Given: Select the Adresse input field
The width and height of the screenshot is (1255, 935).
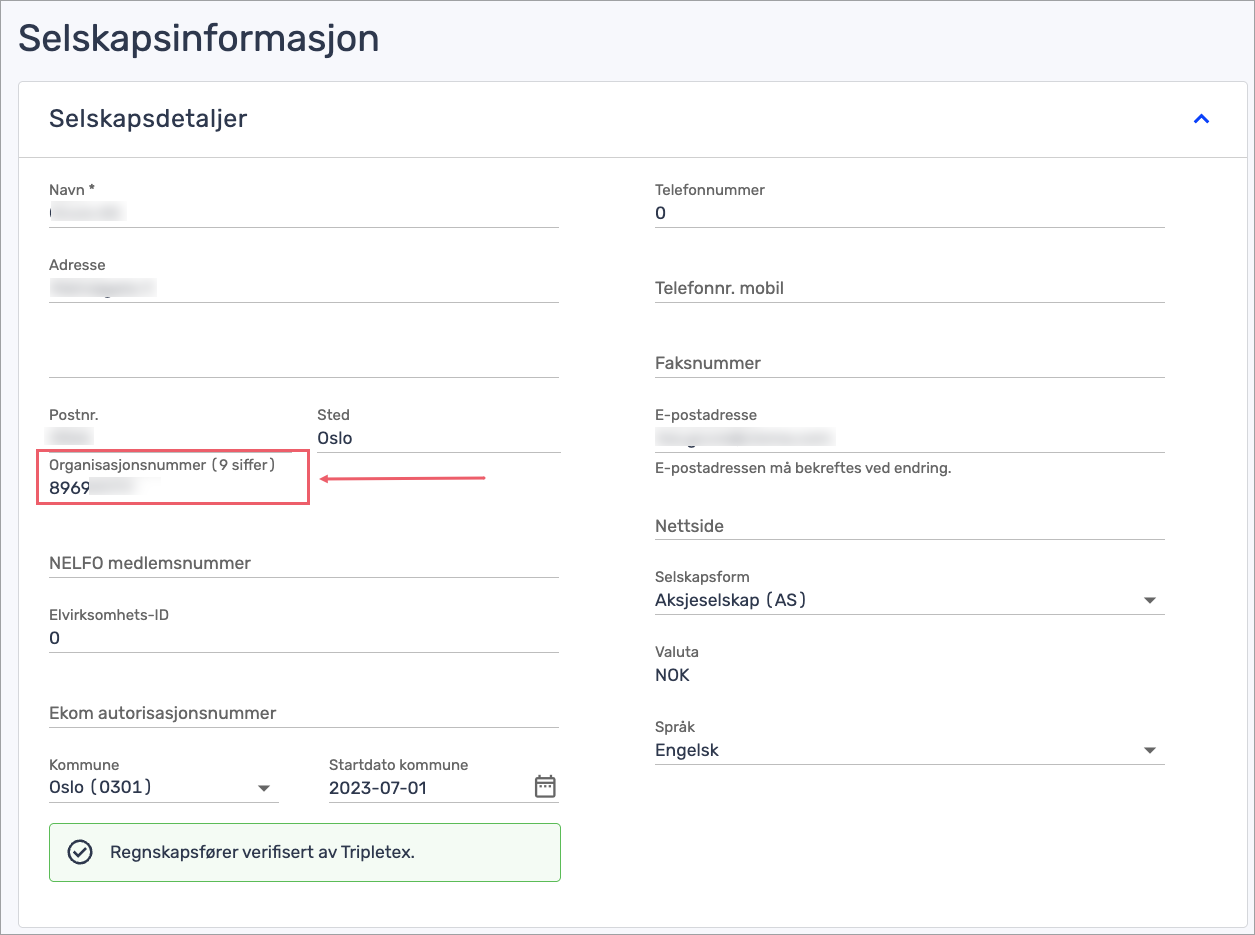Looking at the screenshot, I should [x=303, y=288].
